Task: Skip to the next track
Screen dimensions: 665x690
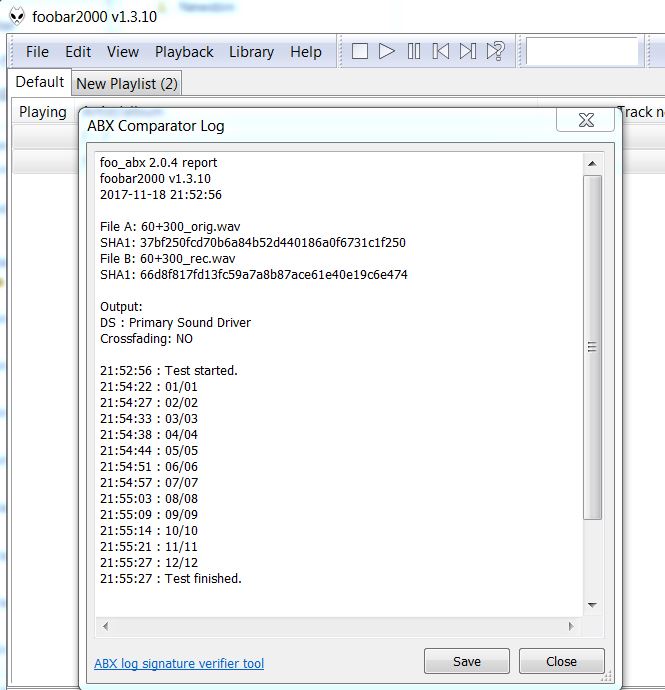Action: pyautogui.click(x=467, y=51)
